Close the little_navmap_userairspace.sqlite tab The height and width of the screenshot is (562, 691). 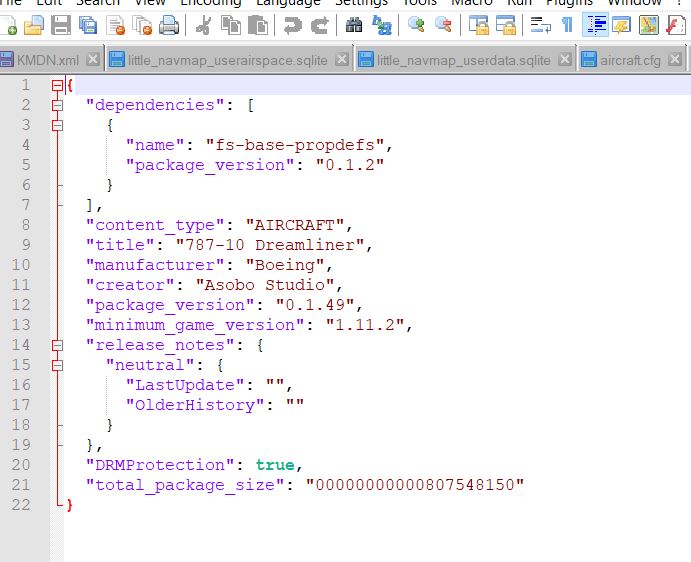point(342,59)
